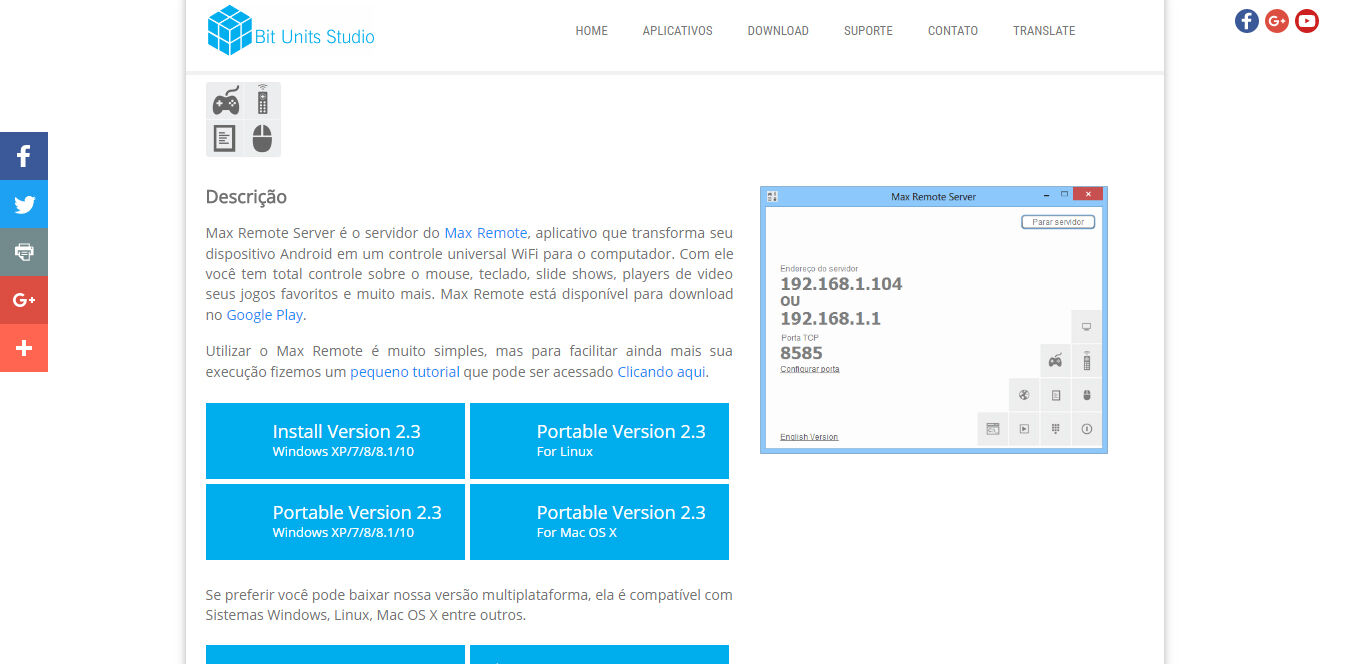Open the SUPORTE menu item
The width and height of the screenshot is (1348, 664).
[868, 31]
